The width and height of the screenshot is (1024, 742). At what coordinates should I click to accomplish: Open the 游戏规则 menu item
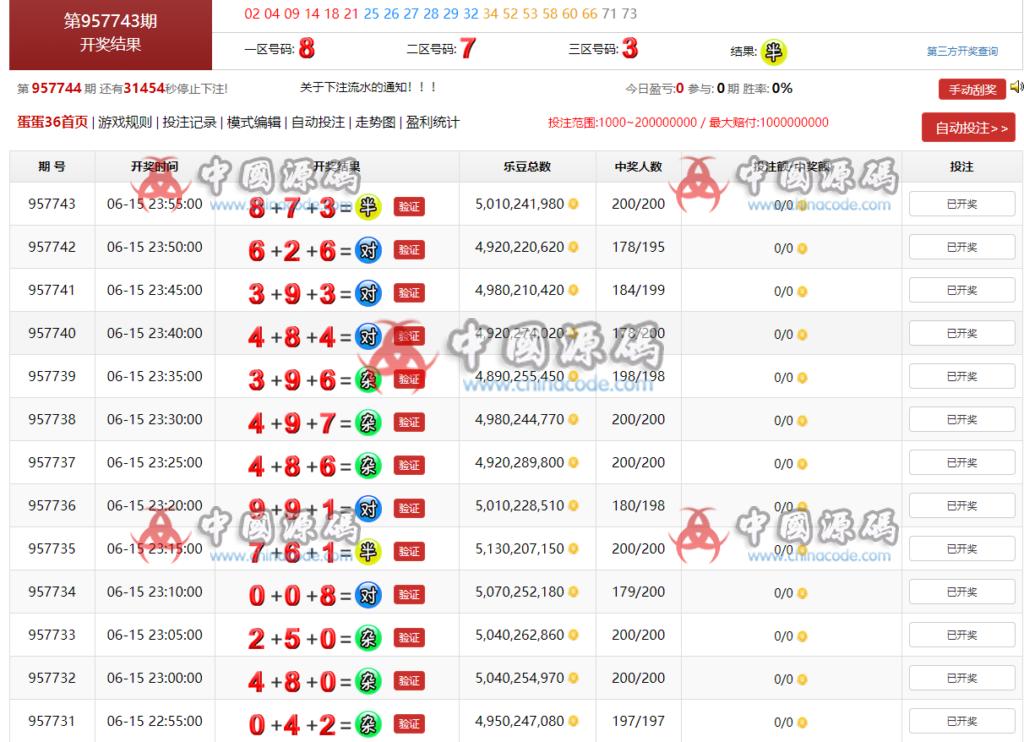(x=125, y=122)
